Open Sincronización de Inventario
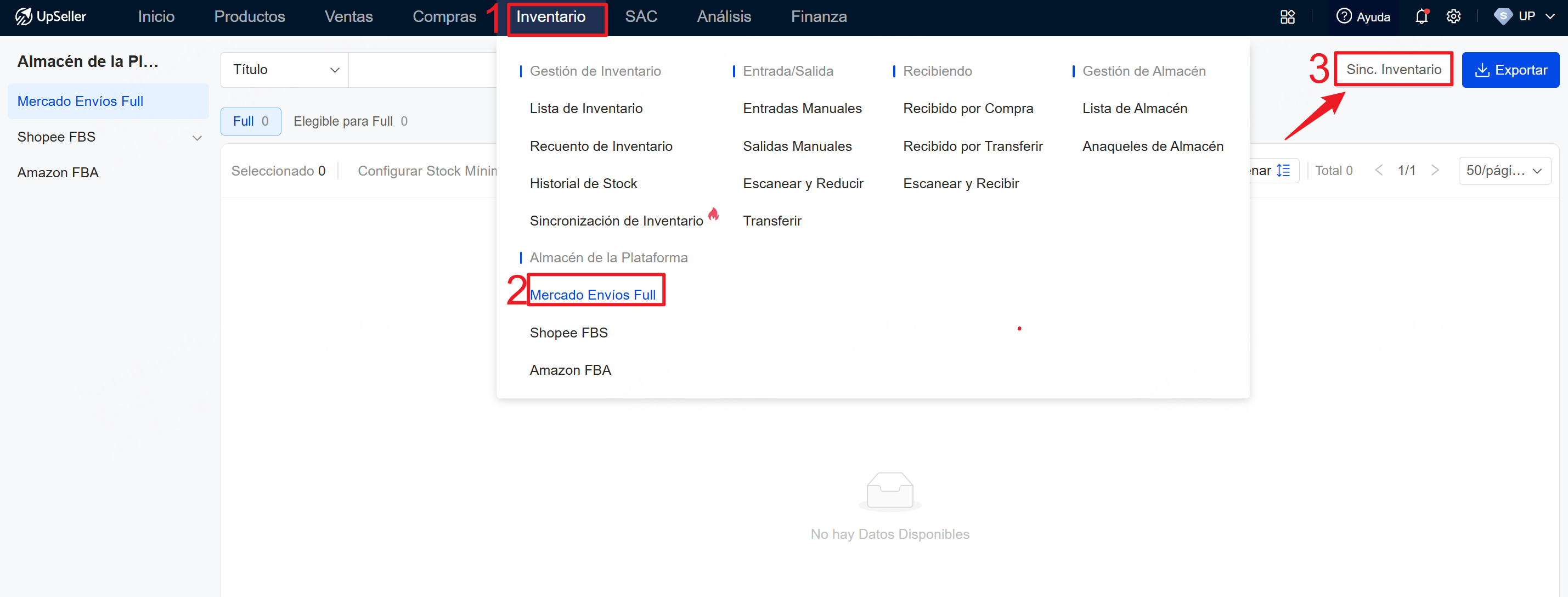This screenshot has width=1568, height=597. [616, 221]
